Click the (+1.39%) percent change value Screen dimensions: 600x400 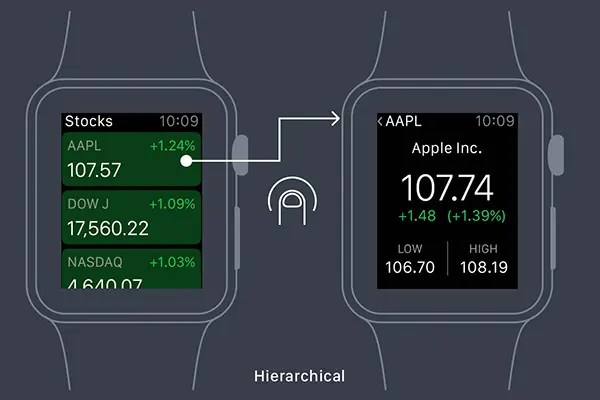pos(477,216)
